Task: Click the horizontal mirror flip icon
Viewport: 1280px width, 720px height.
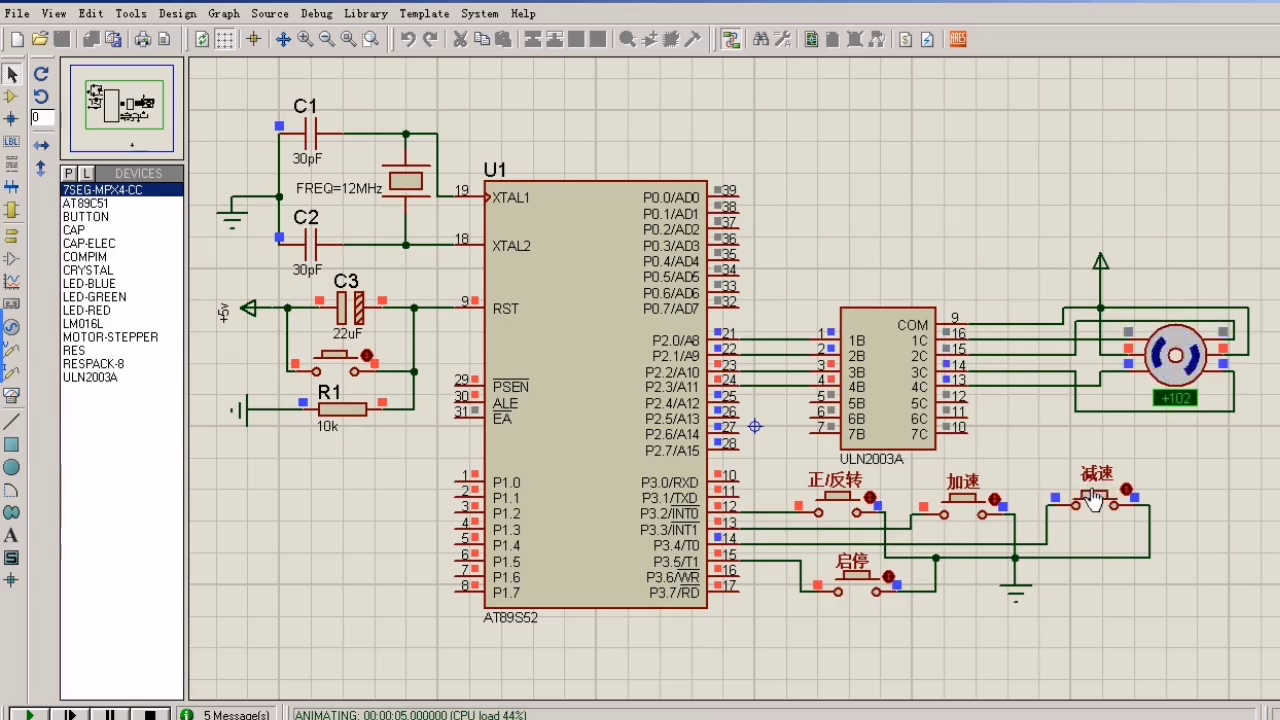Action: pyautogui.click(x=41, y=145)
